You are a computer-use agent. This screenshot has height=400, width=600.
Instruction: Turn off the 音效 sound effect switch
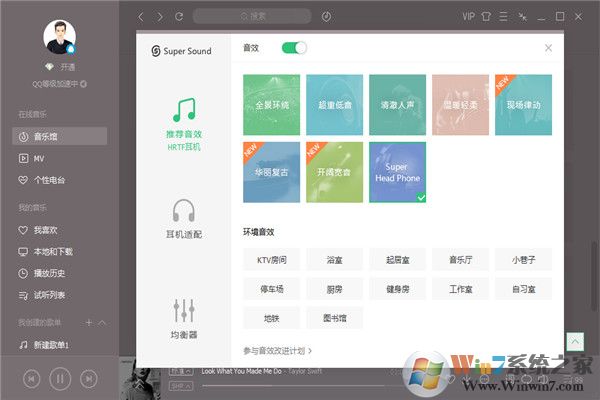(x=294, y=48)
